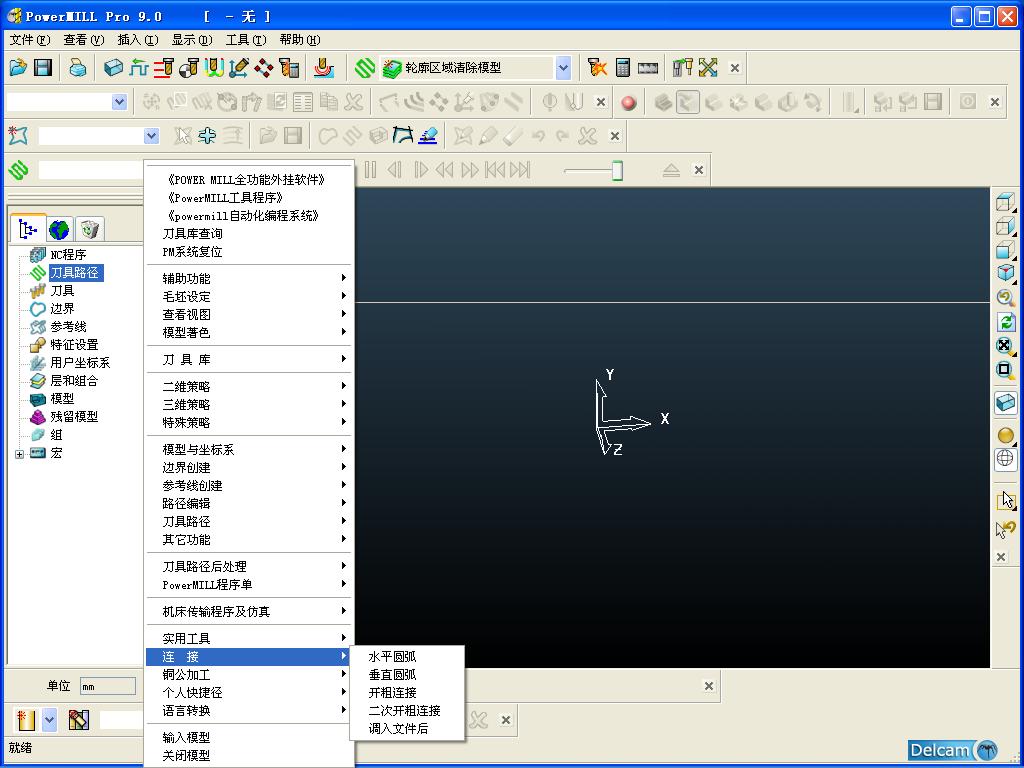The width and height of the screenshot is (1024, 768).
Task: Click the print icon in main toolbar
Action: pos(77,67)
